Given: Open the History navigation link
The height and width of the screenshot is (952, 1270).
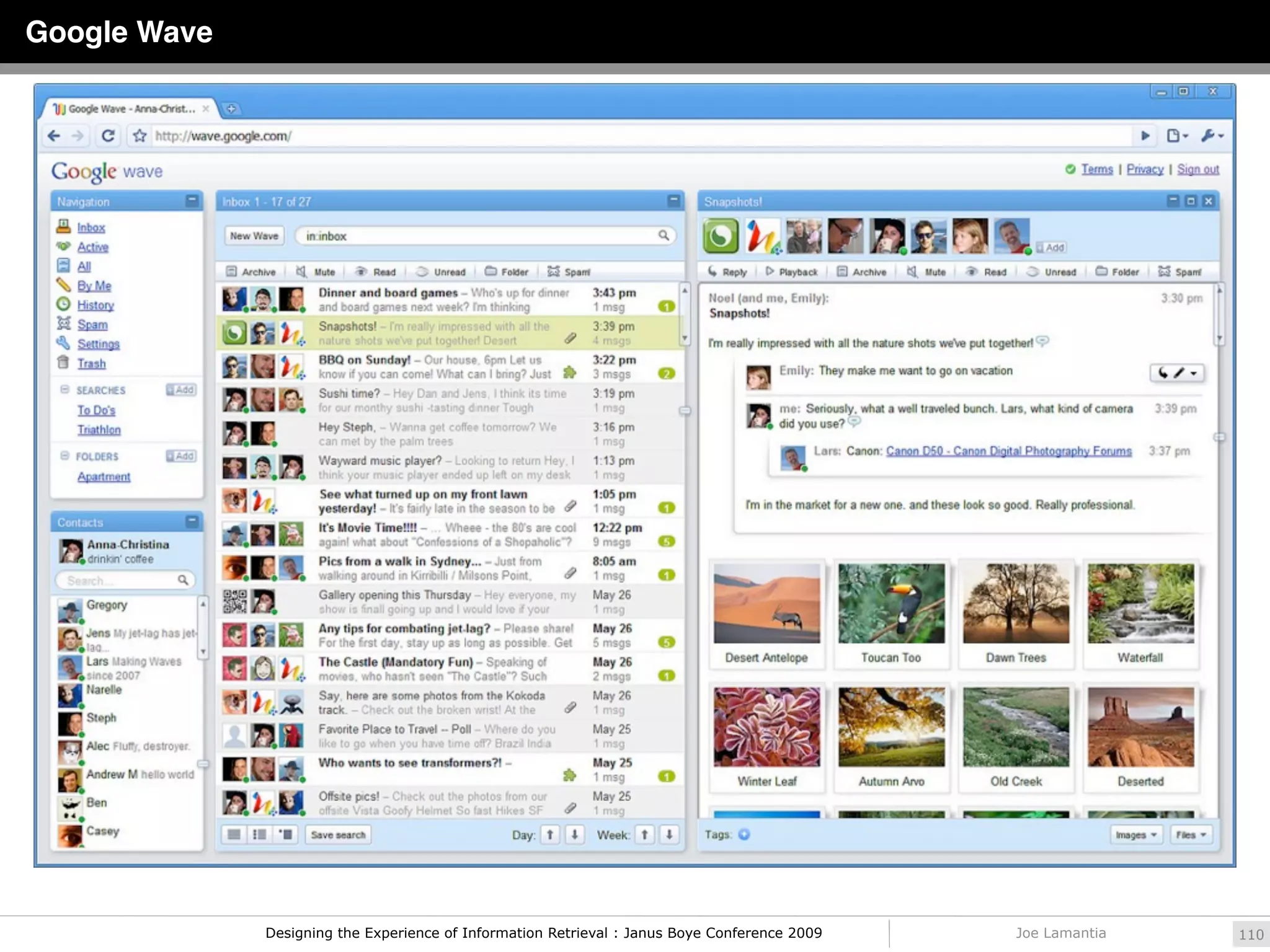Looking at the screenshot, I should pyautogui.click(x=95, y=305).
